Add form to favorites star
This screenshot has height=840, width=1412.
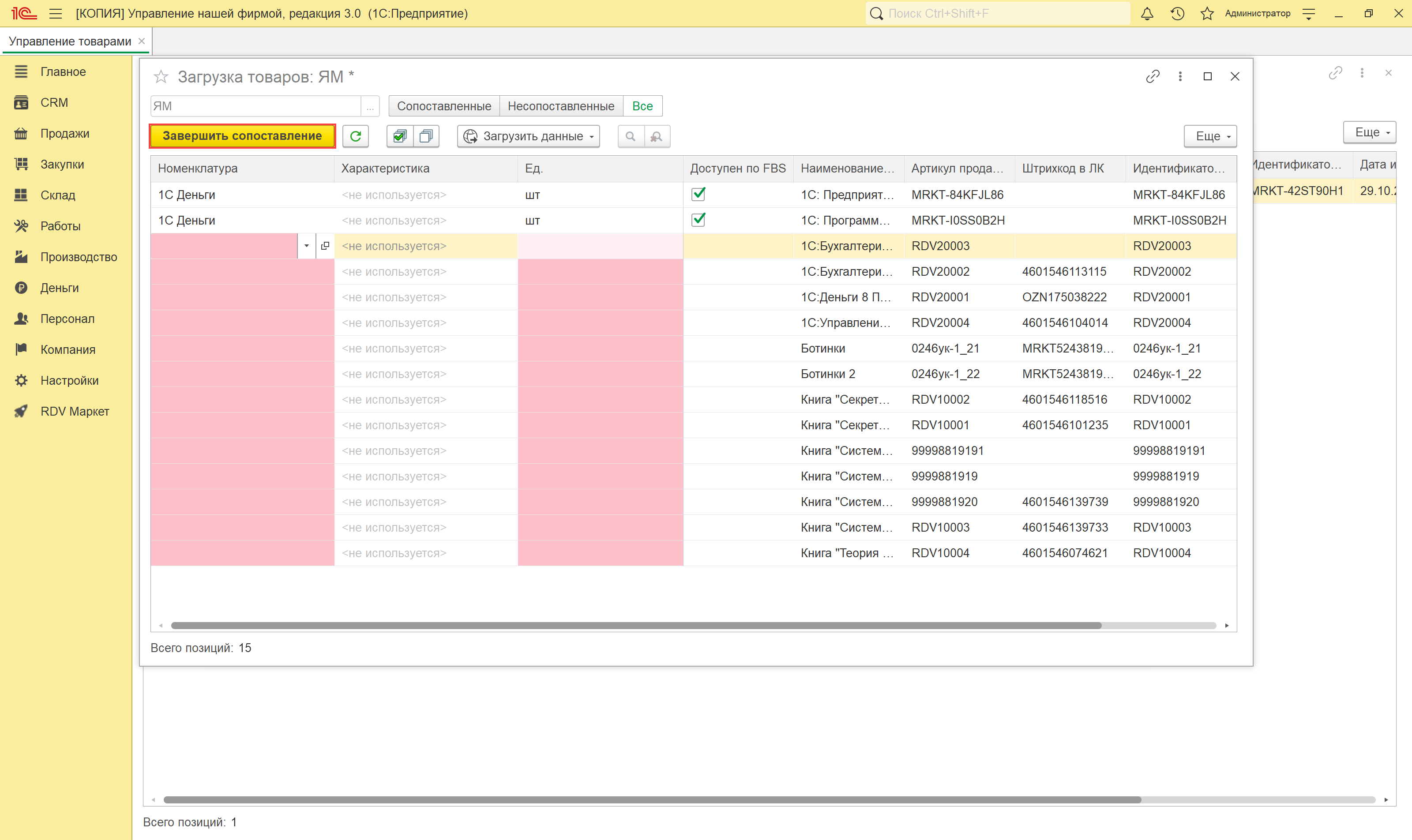click(x=161, y=76)
